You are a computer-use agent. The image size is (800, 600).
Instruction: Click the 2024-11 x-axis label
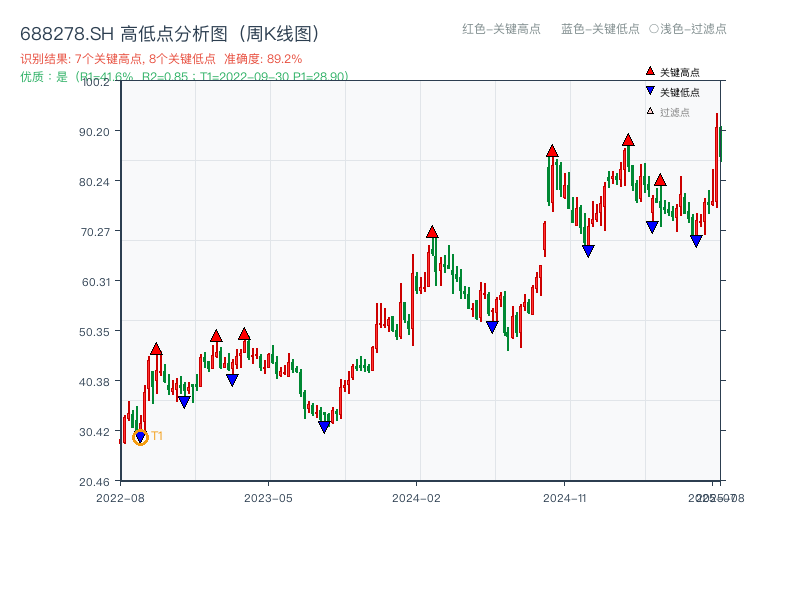tap(565, 498)
